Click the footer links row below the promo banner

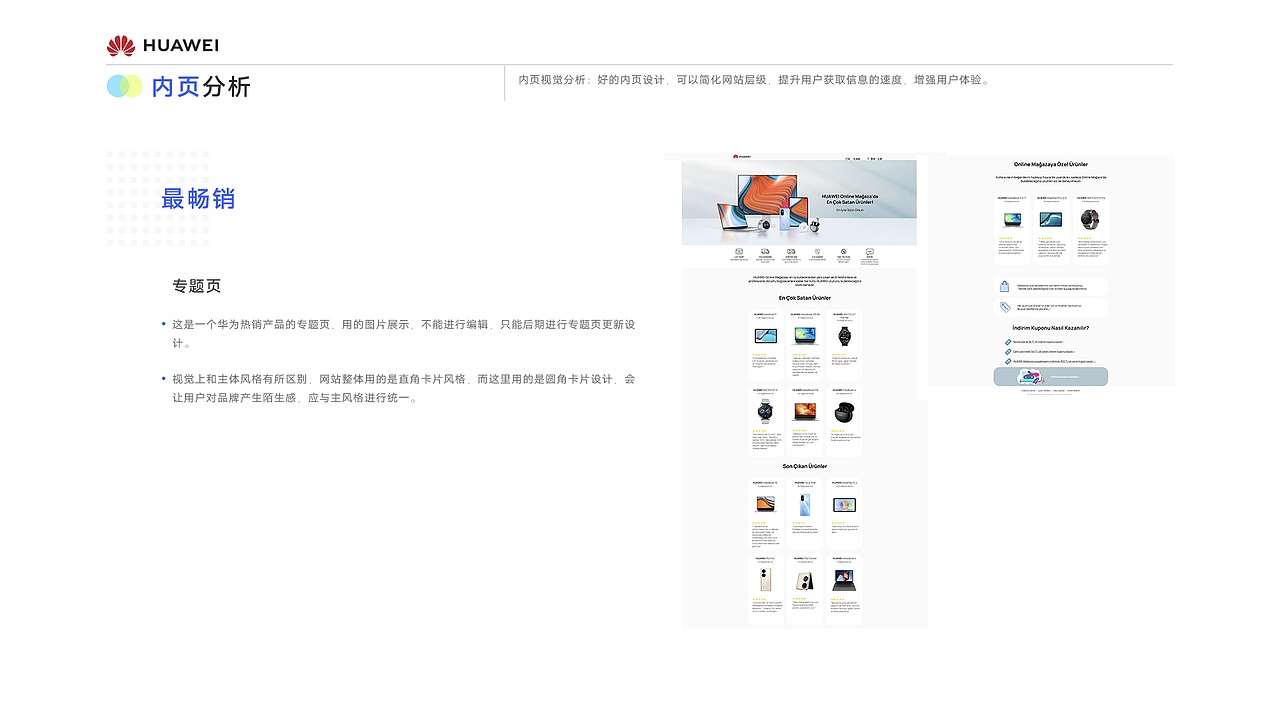pos(1051,391)
